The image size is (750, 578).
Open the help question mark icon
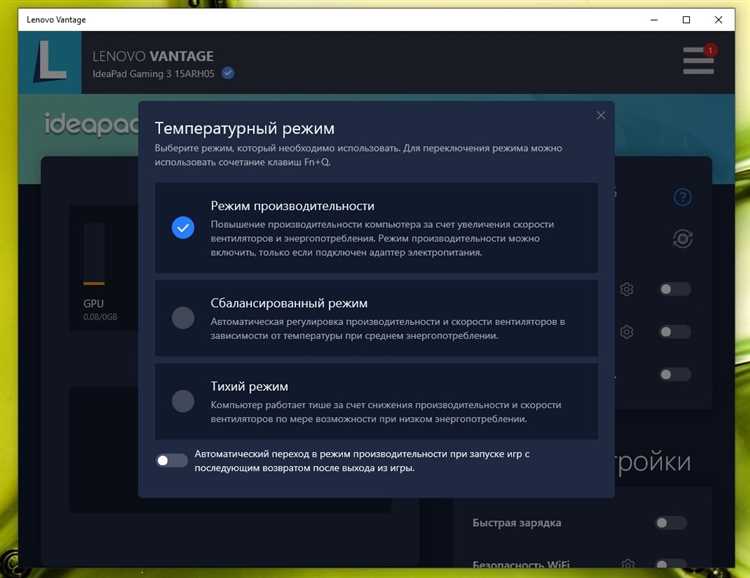683,197
